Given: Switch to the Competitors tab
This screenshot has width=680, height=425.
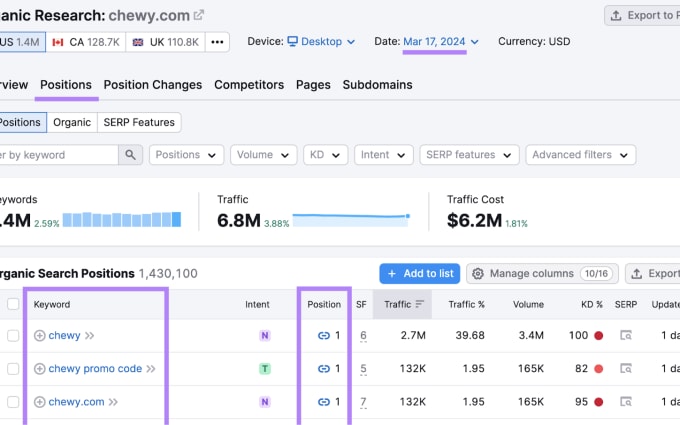Looking at the screenshot, I should tap(249, 85).
